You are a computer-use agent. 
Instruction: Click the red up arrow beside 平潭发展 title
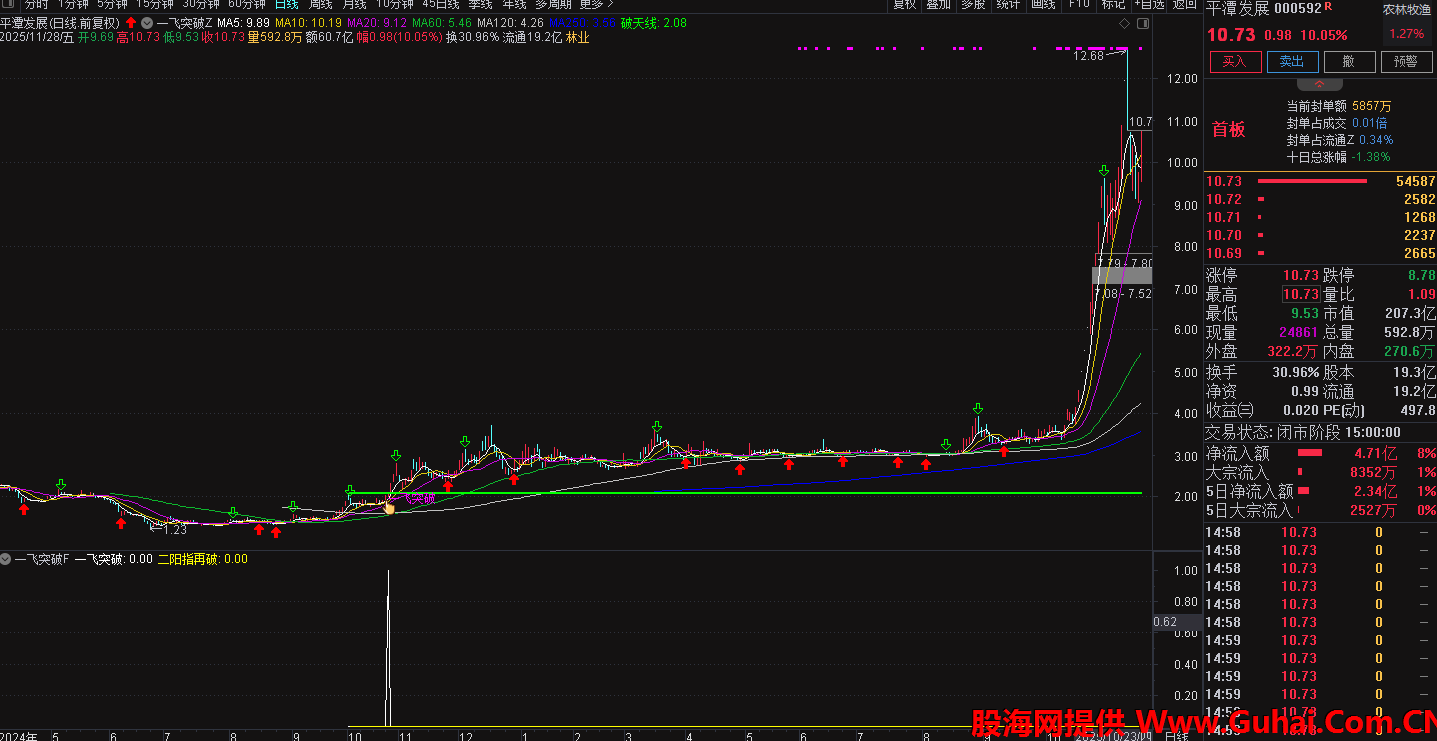[x=130, y=22]
